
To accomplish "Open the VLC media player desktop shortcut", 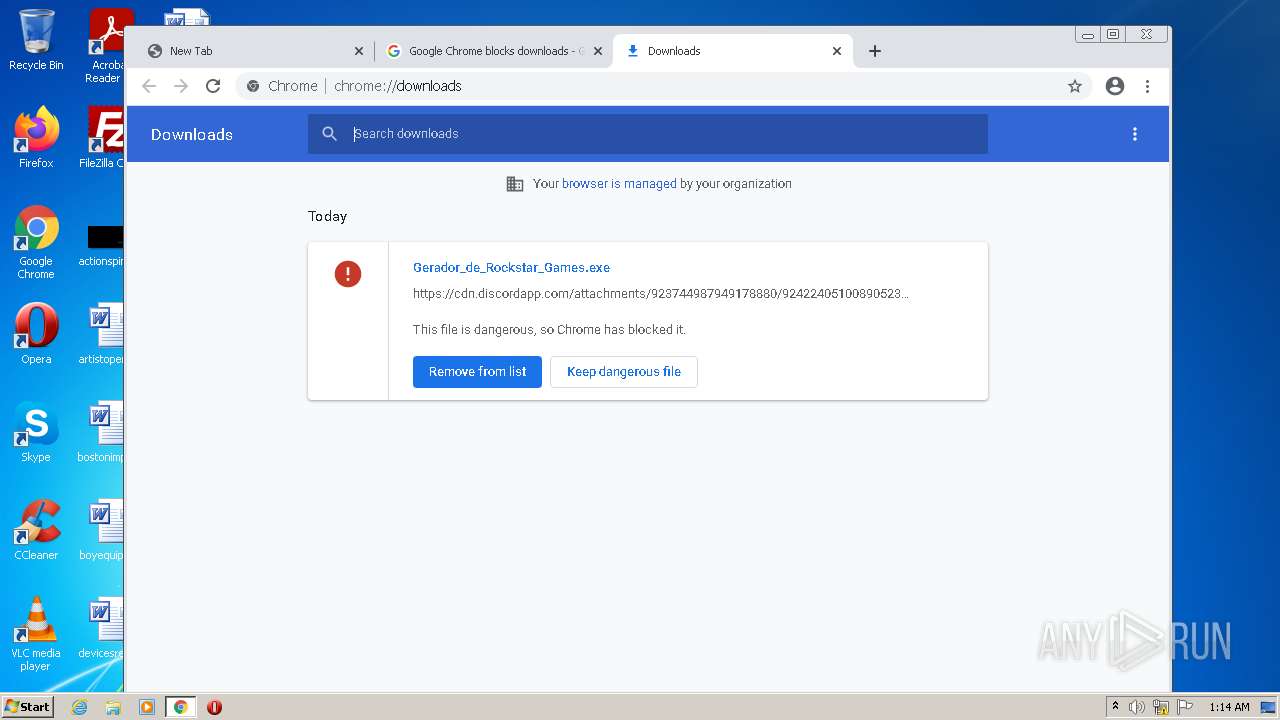I will tap(36, 634).
